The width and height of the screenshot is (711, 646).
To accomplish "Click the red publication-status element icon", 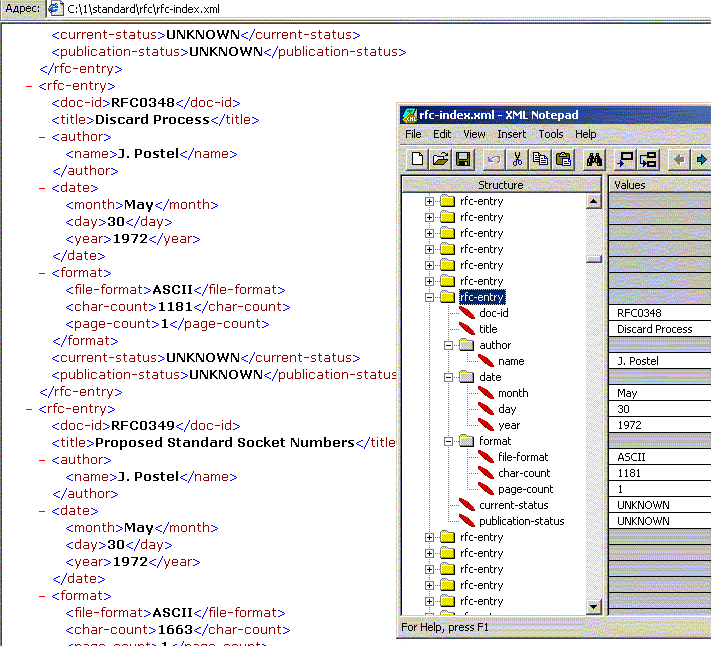I will [x=467, y=520].
